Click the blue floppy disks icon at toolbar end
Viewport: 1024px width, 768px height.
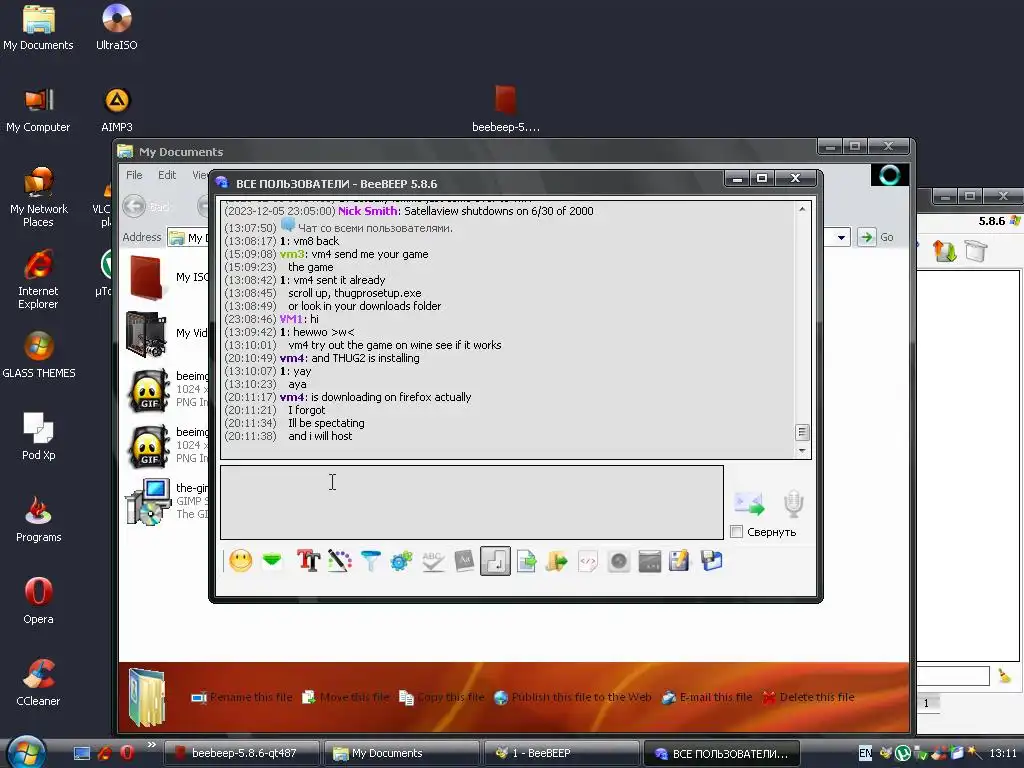pos(711,561)
